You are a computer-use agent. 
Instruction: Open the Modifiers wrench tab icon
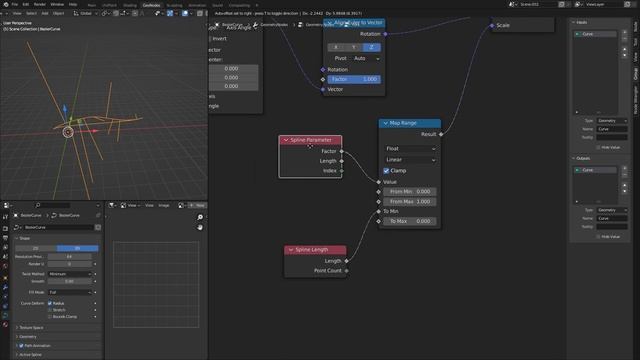point(5,287)
